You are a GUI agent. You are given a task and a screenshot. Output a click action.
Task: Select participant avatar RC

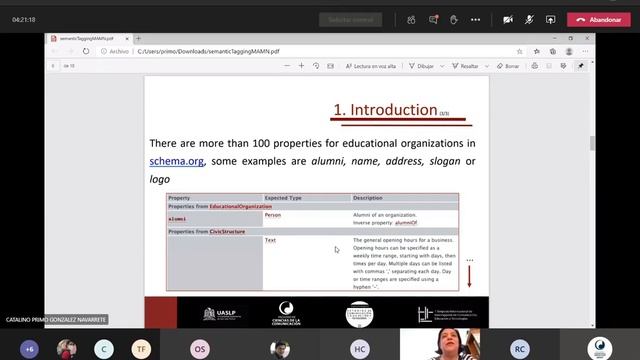click(x=520, y=349)
